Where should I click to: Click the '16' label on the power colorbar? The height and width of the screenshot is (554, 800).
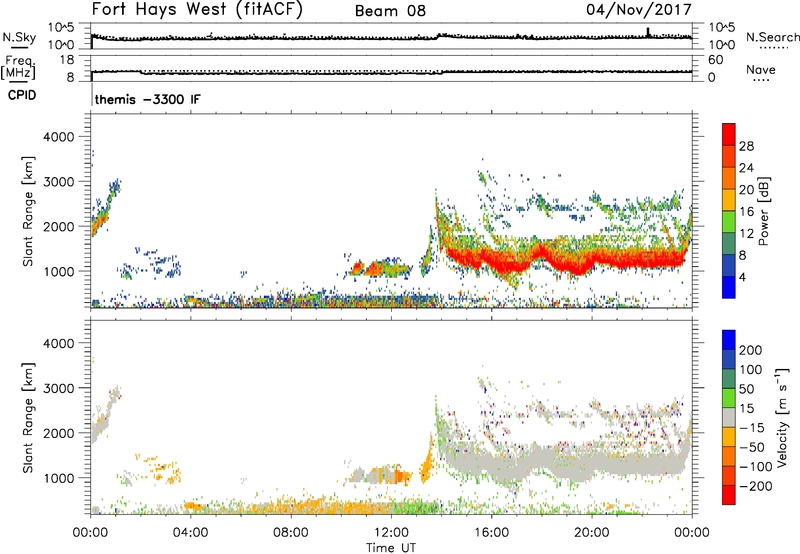746,212
